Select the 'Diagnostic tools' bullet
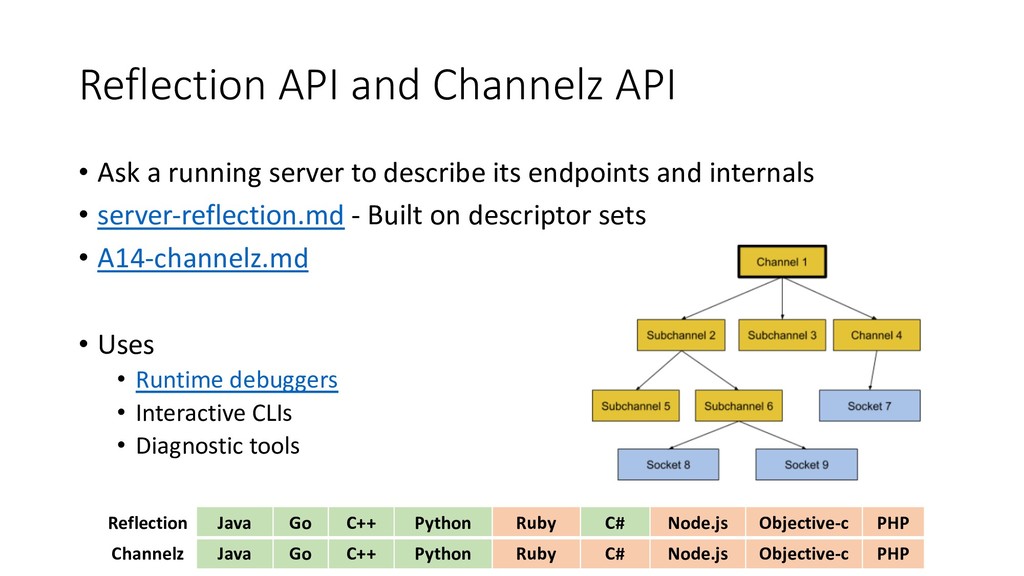The height and width of the screenshot is (576, 1024). [x=217, y=446]
